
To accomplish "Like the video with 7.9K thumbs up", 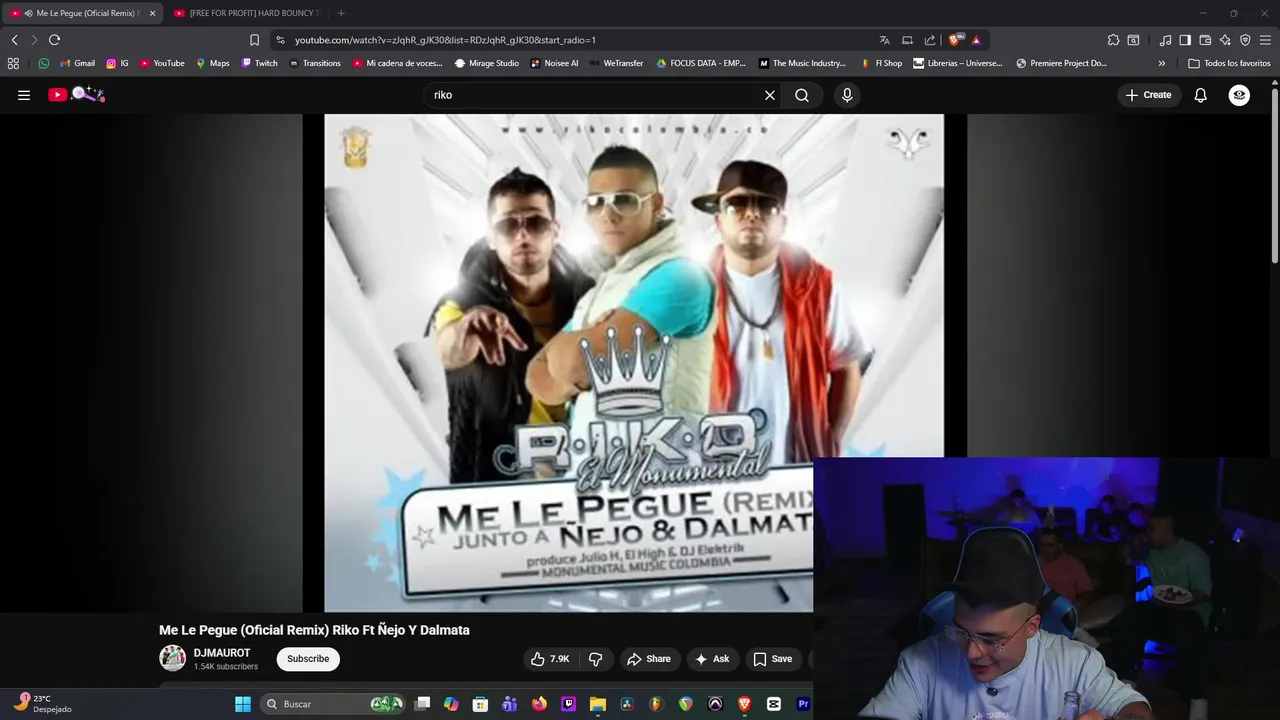I will 550,659.
